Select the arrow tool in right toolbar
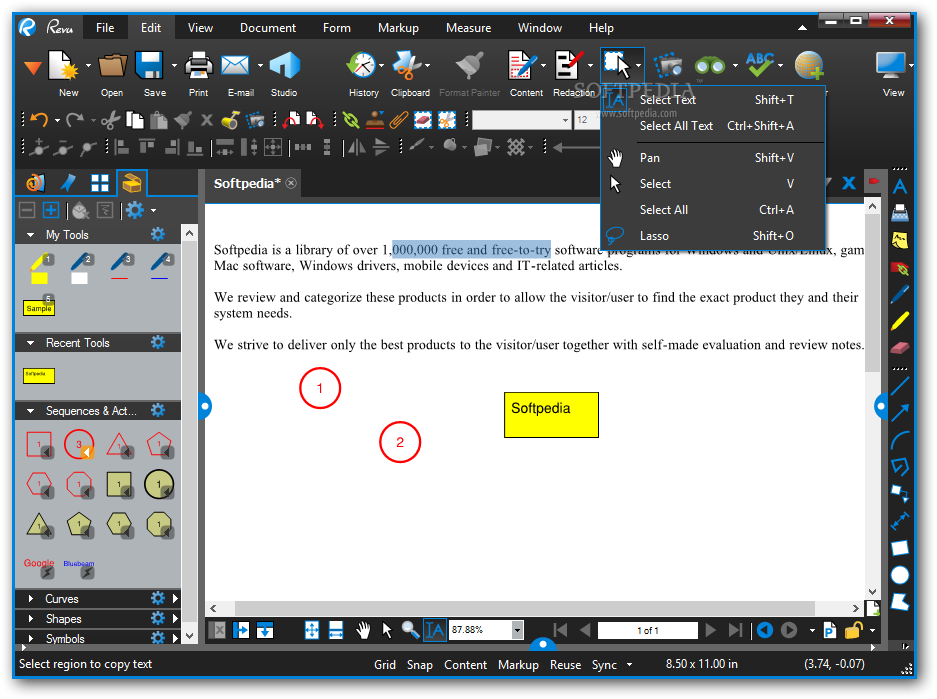Screen dimensions: 937x699 coord(900,413)
